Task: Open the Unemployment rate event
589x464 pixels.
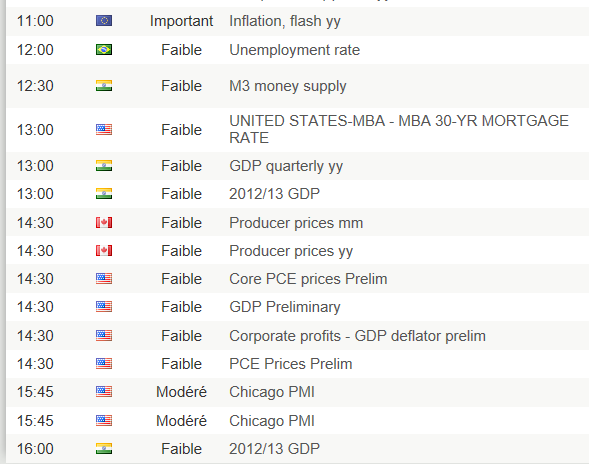Action: click(x=294, y=50)
